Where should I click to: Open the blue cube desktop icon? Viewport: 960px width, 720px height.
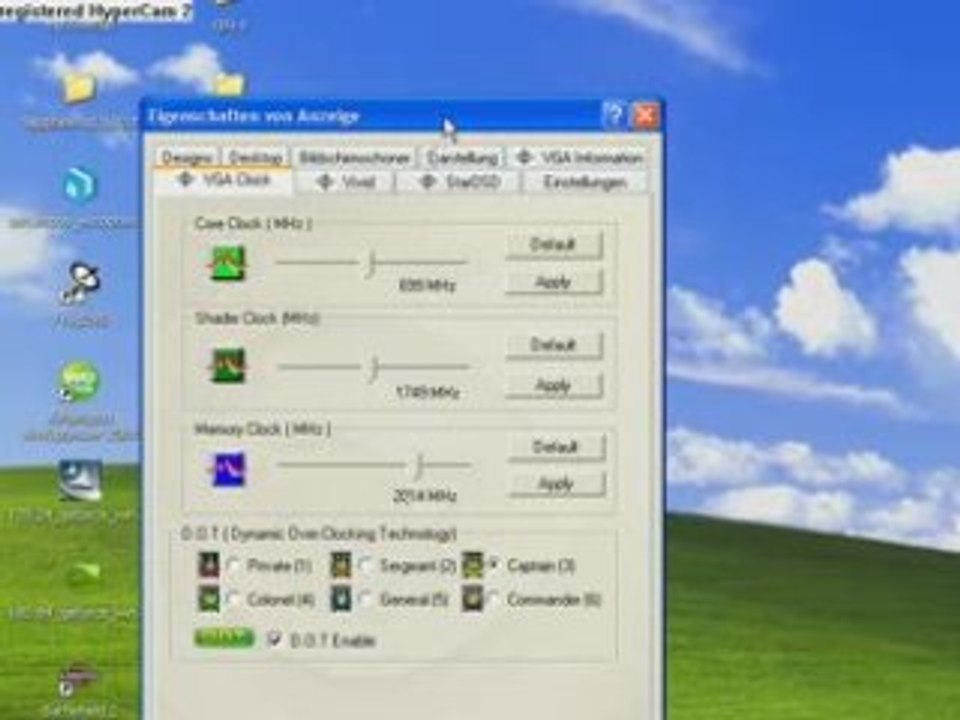tap(80, 184)
